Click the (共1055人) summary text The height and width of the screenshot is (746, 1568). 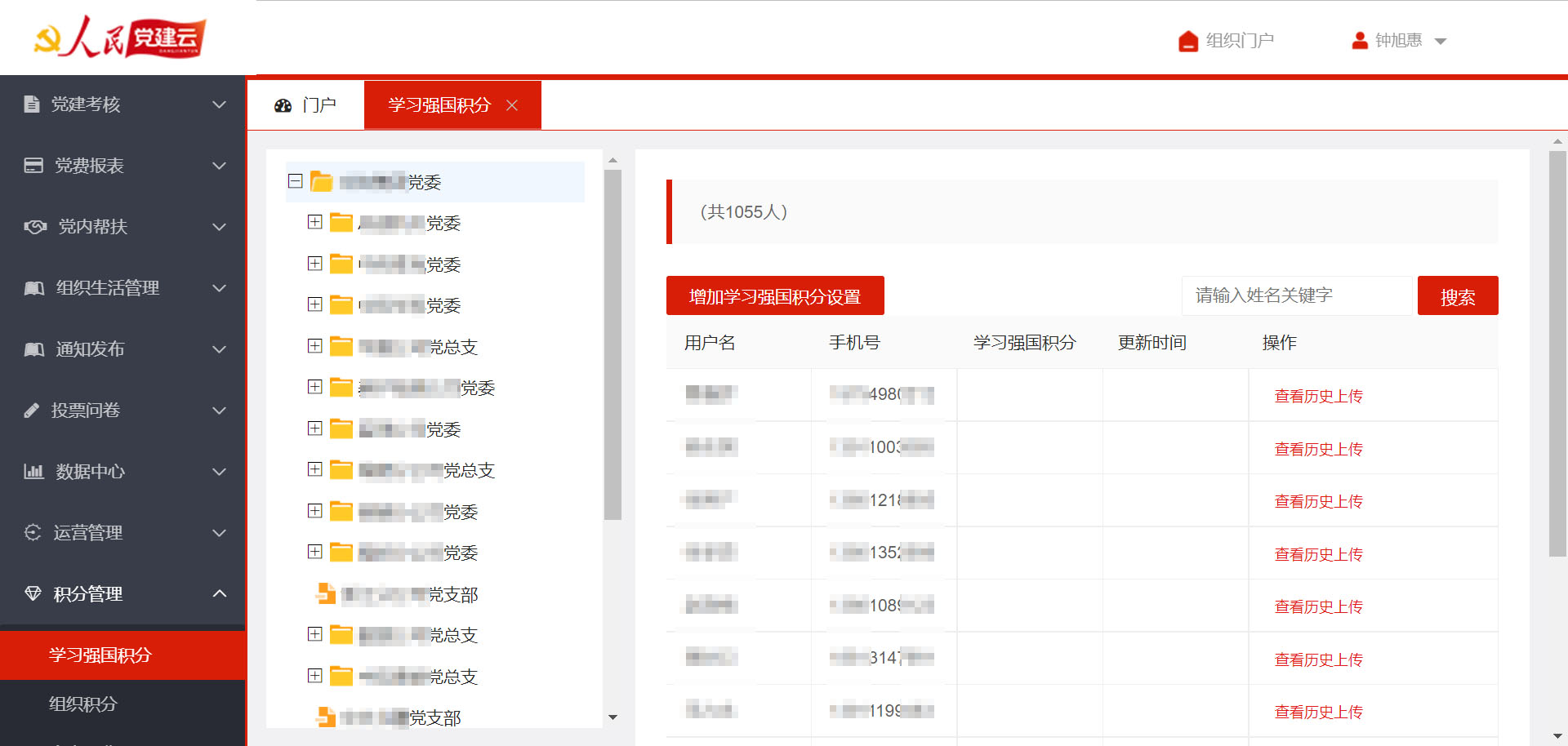[743, 212]
